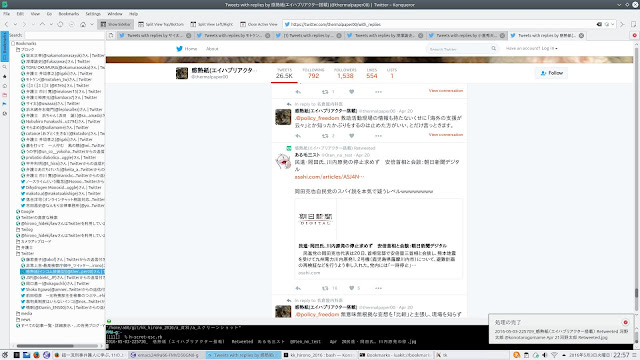
Task: Open the Have an account? Log in dropdown
Action: pos(531,49)
